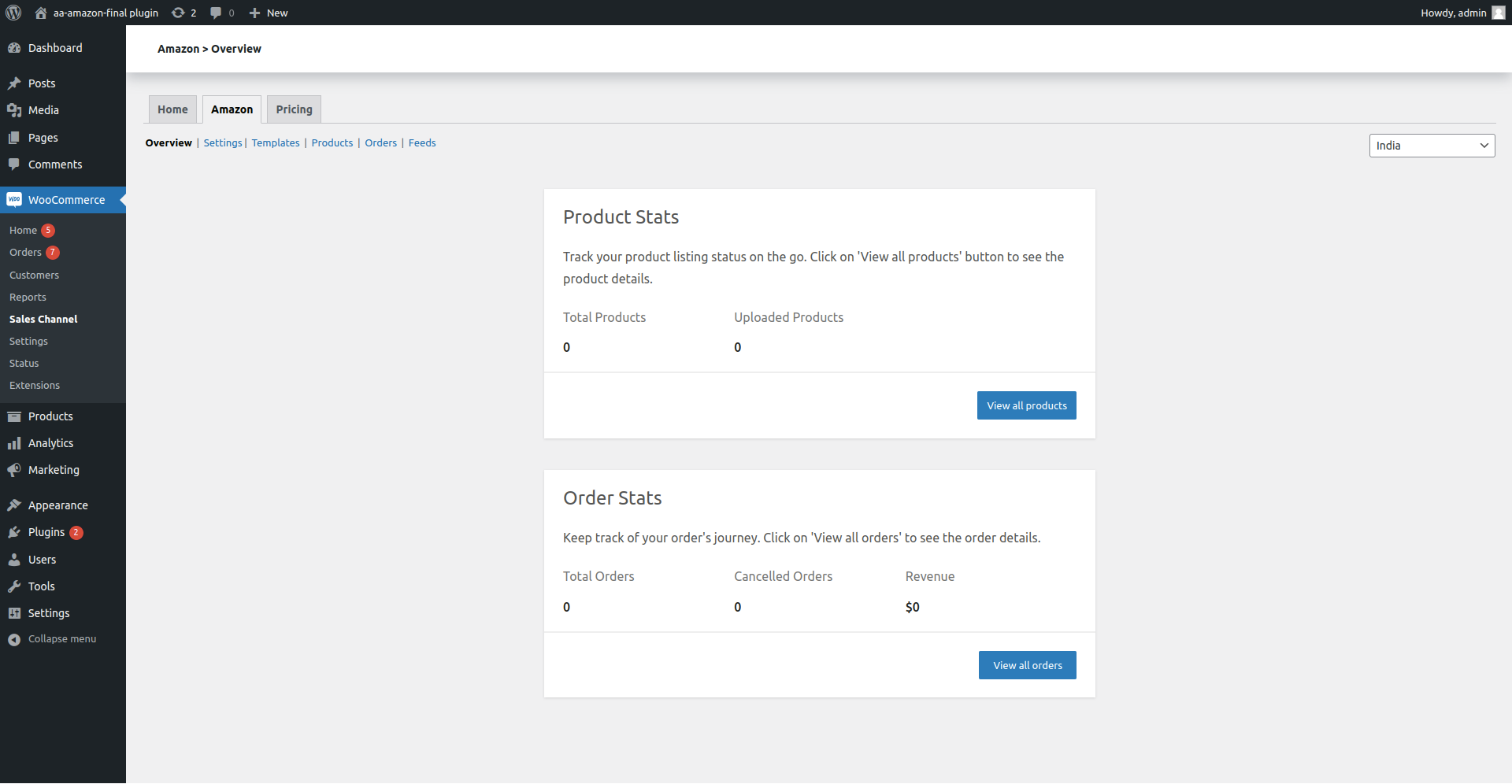Click the Media icon in sidebar
This screenshot has height=784, width=1512.
click(14, 110)
